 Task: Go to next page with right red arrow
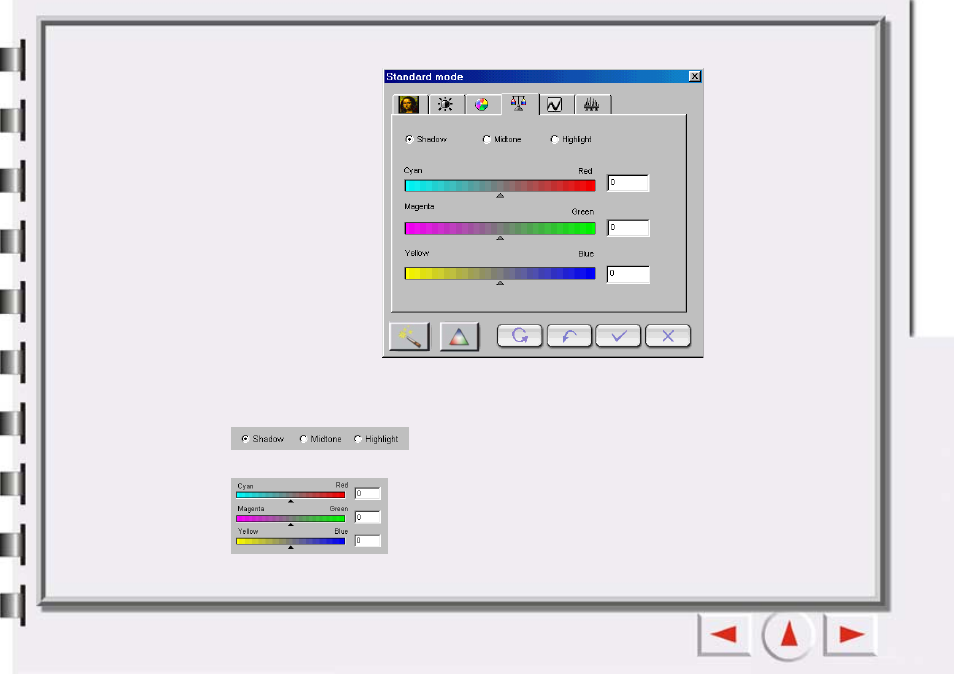[851, 634]
